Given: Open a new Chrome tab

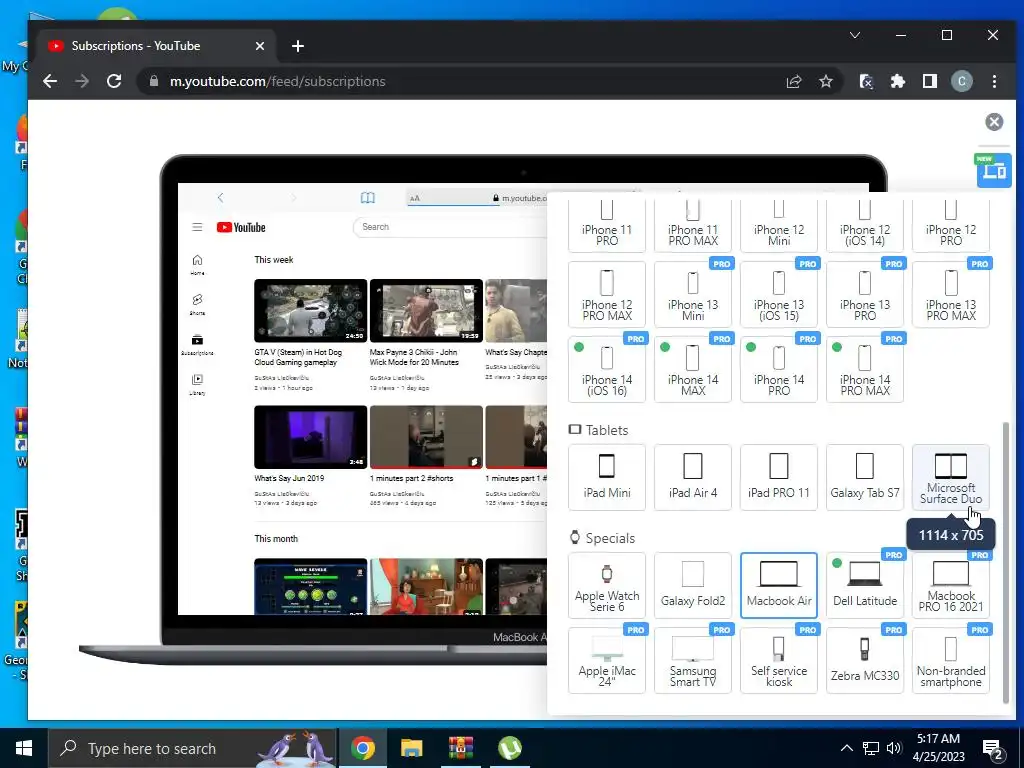Looking at the screenshot, I should tap(298, 46).
